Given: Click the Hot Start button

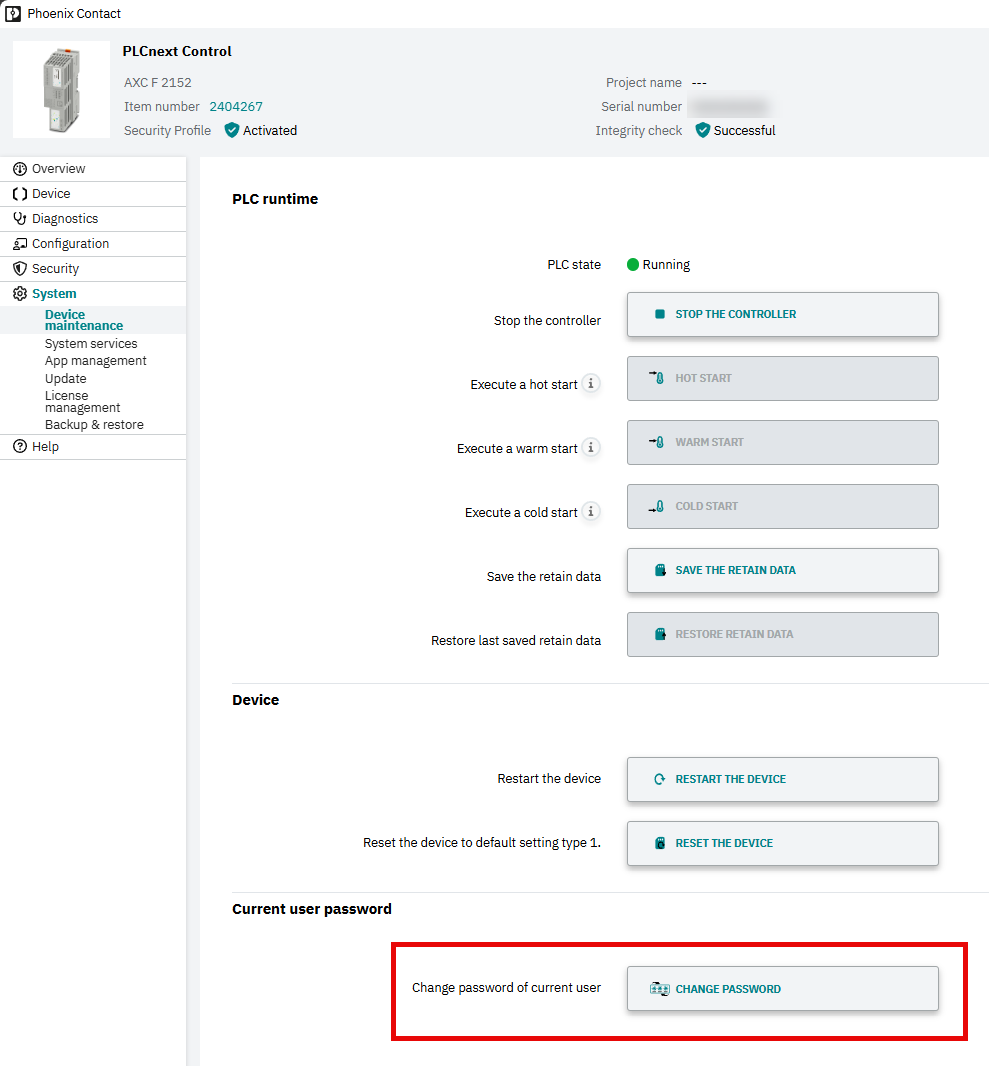Looking at the screenshot, I should 782,378.
